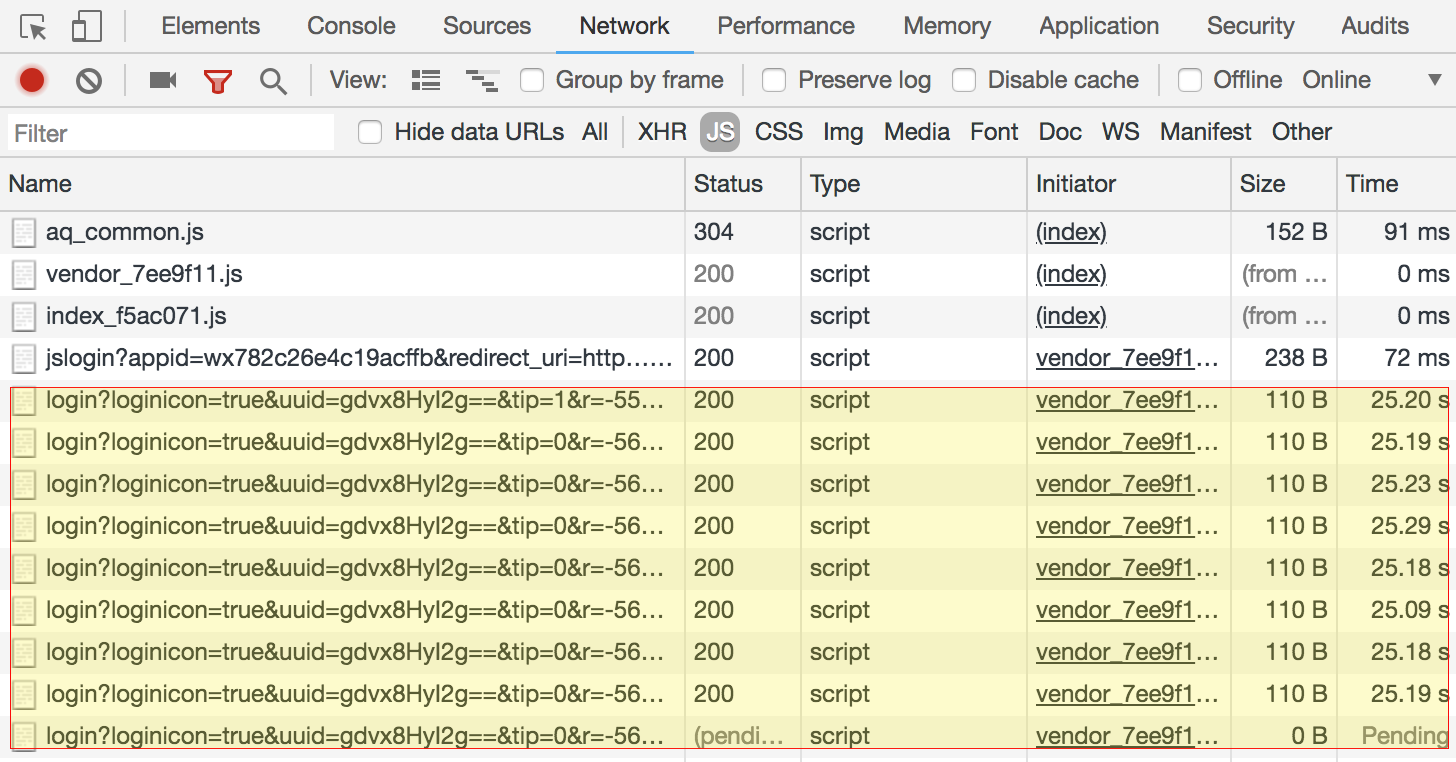Check the Preserve log option
The width and height of the screenshot is (1456, 762).
pyautogui.click(x=774, y=80)
